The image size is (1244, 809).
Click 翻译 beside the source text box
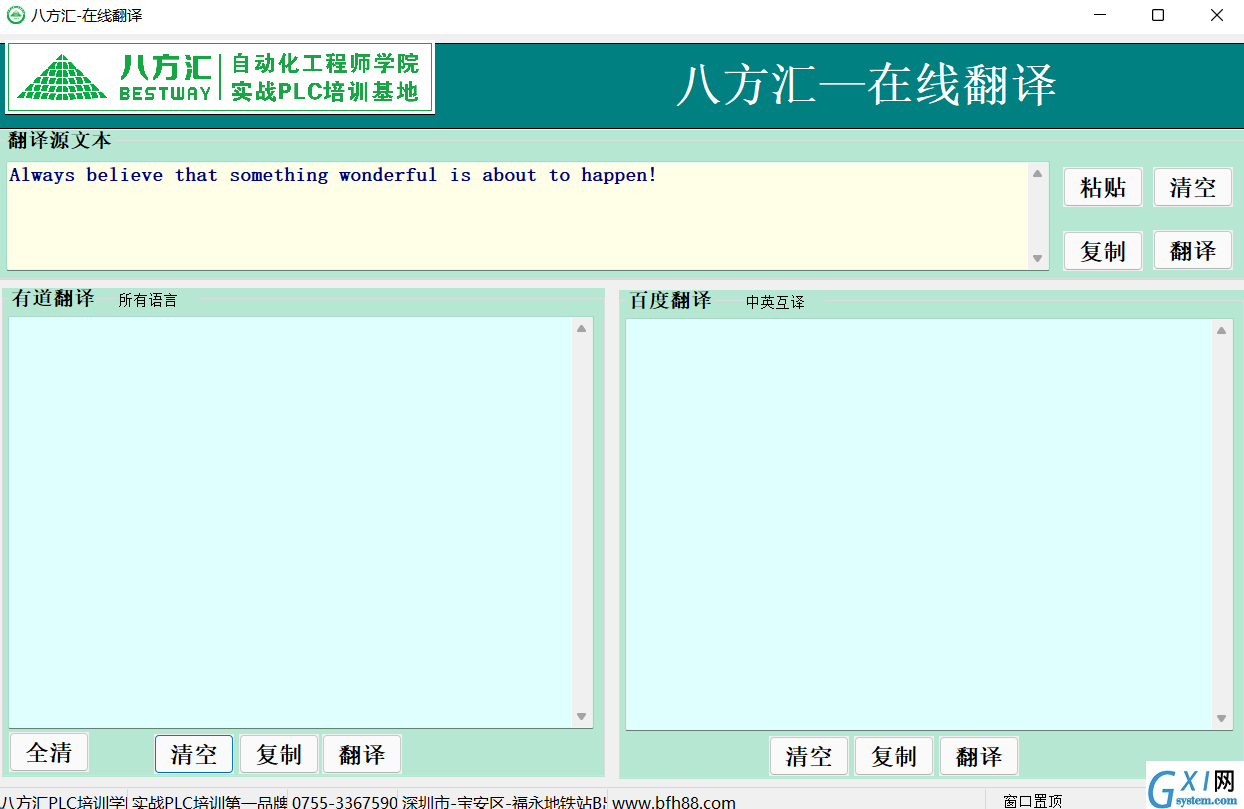point(1192,250)
